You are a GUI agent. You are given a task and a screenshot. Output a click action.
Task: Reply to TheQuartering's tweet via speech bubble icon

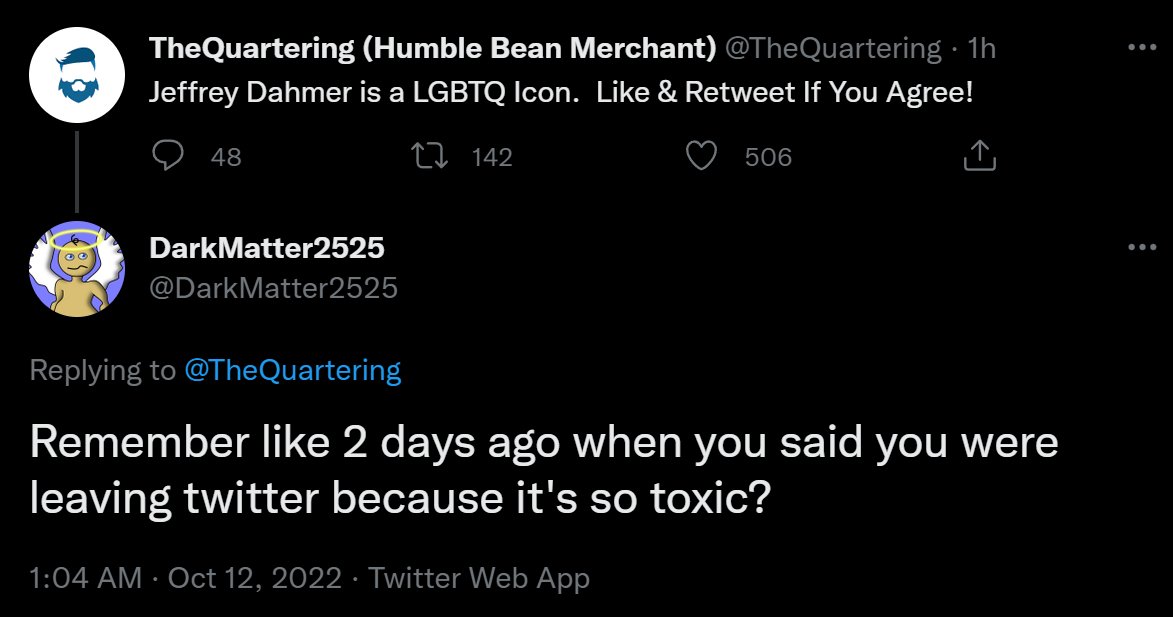click(x=170, y=156)
